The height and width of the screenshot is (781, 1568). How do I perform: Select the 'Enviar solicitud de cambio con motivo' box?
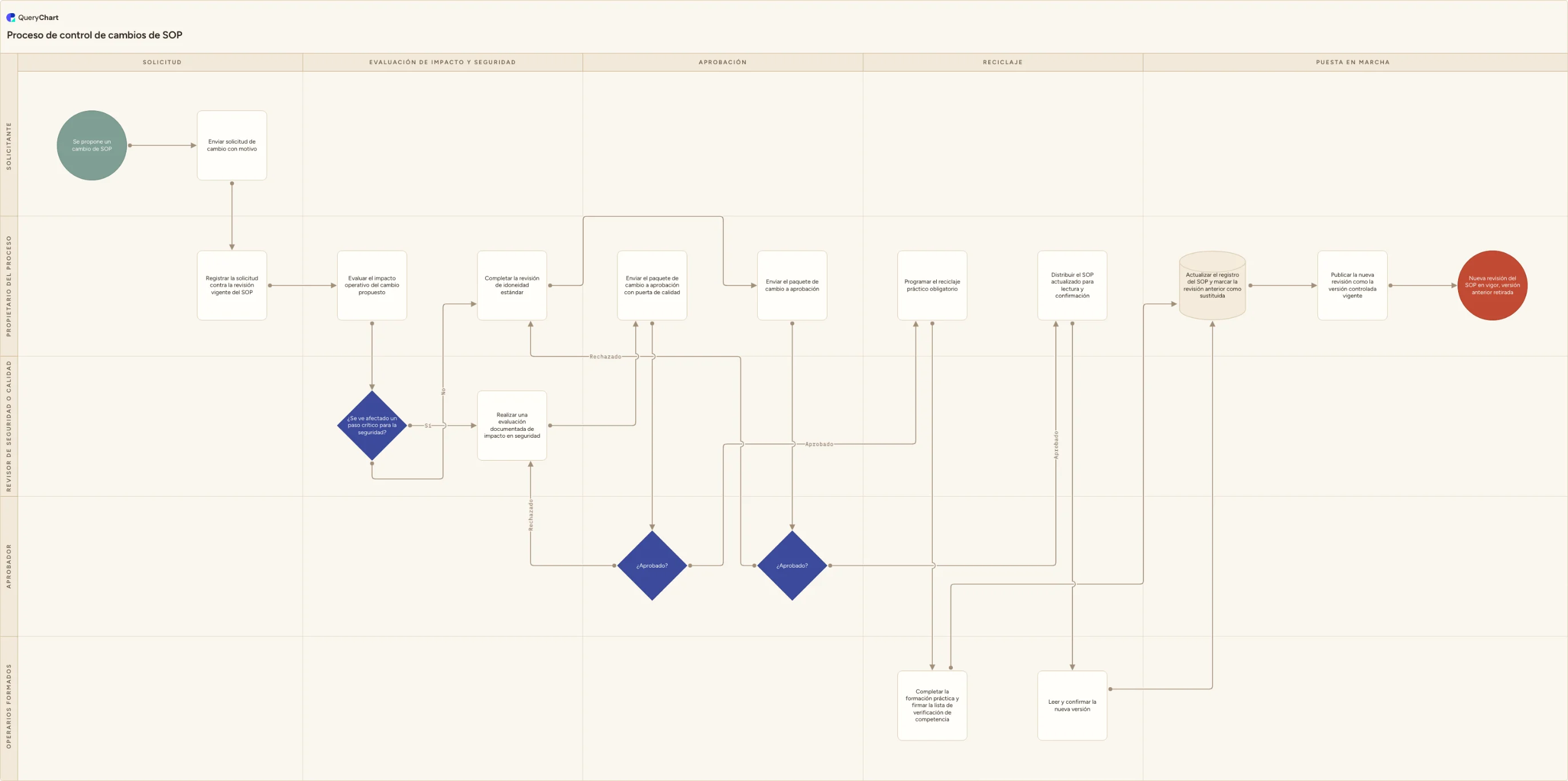(232, 145)
